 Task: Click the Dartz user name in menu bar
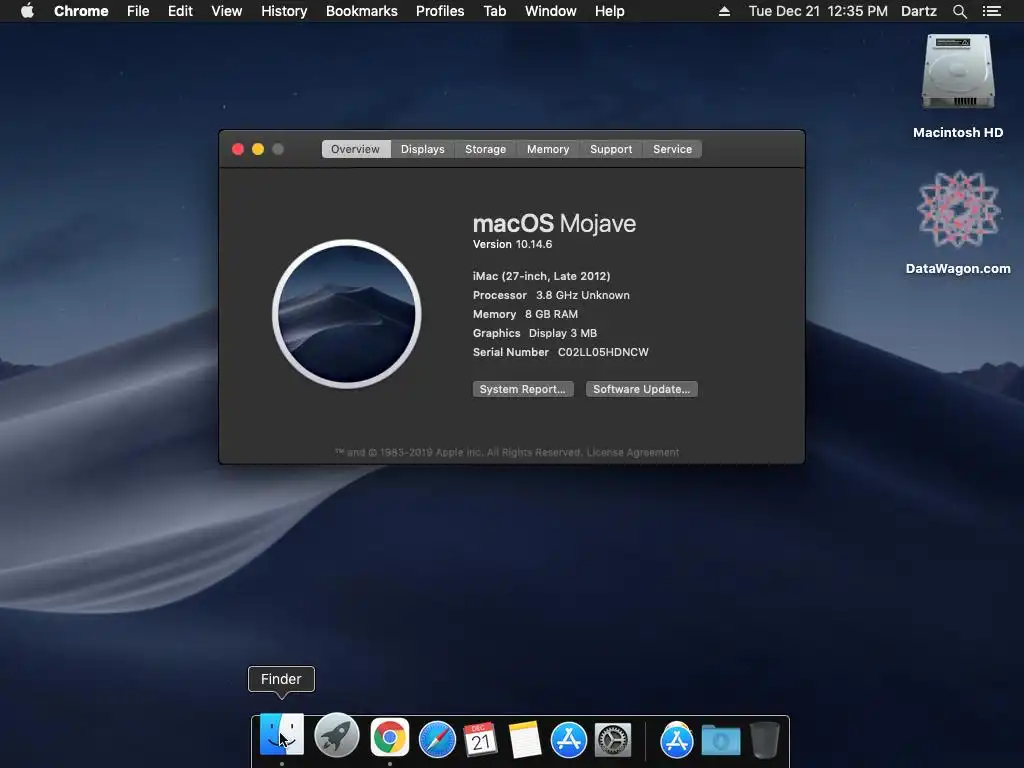tap(918, 11)
